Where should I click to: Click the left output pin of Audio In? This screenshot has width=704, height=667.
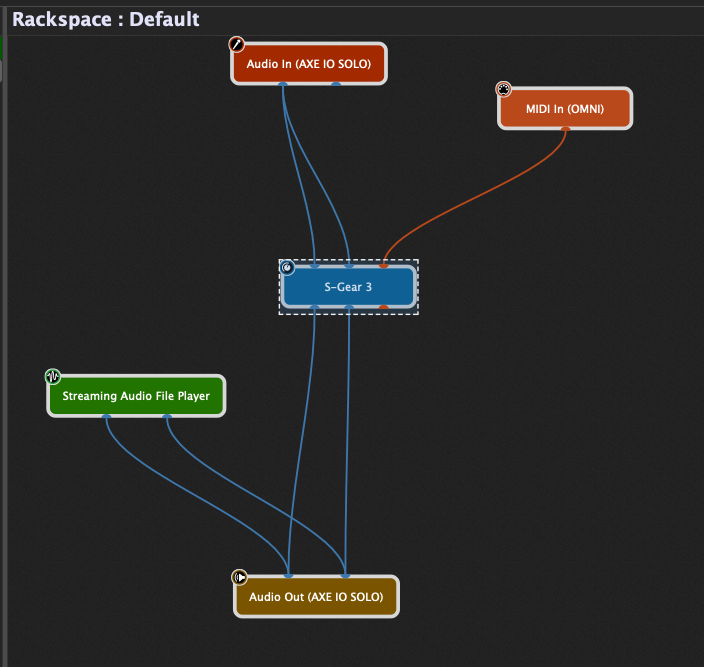[x=284, y=84]
